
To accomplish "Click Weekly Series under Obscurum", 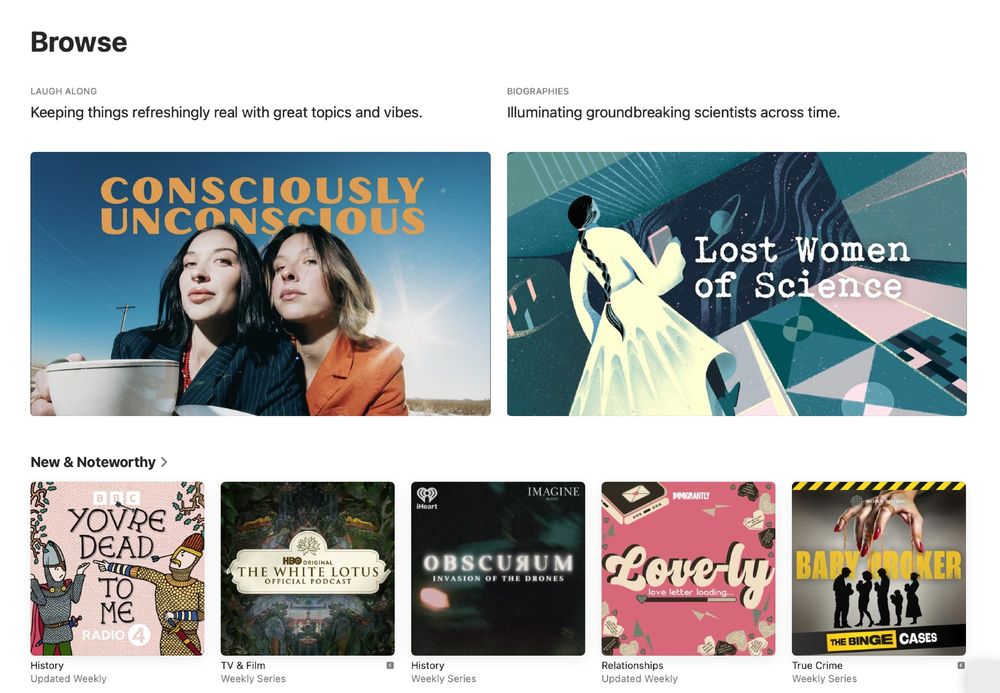I will click(444, 678).
